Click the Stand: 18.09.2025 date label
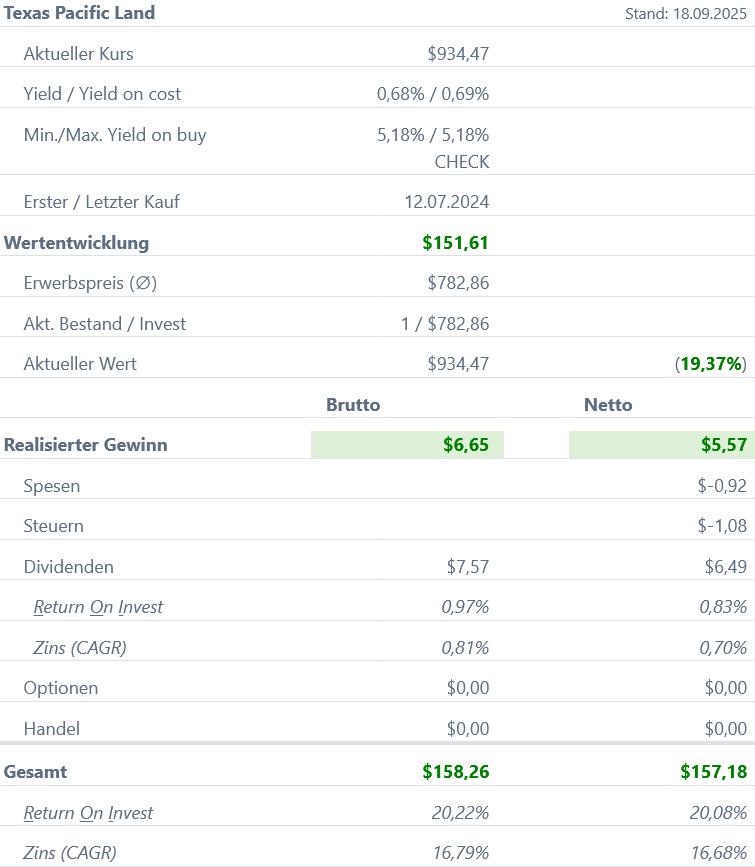755x867 pixels. tap(685, 14)
